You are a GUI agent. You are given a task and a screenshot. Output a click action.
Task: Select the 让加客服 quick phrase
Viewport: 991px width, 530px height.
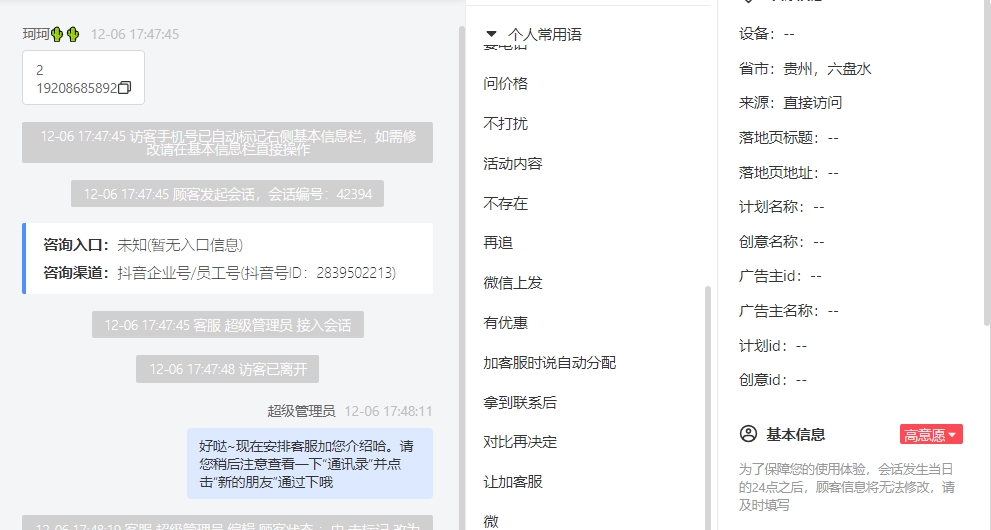(513, 481)
